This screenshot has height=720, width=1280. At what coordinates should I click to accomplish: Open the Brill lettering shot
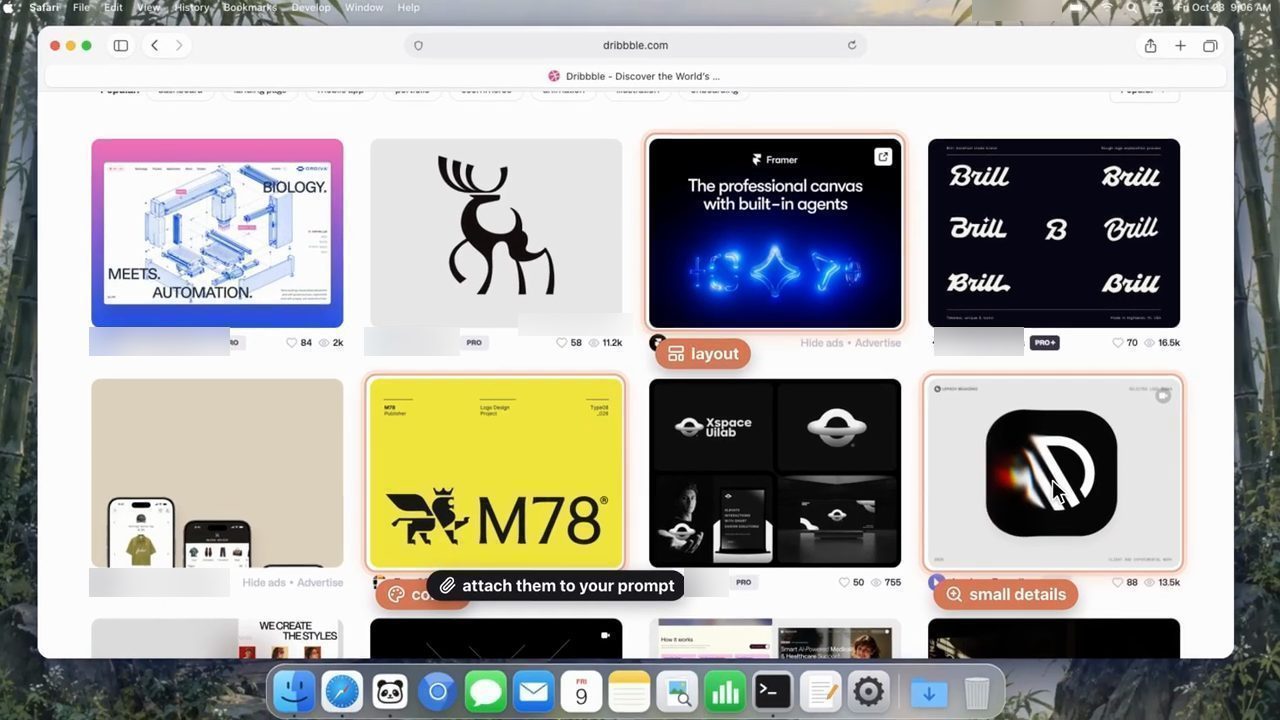click(x=1054, y=233)
